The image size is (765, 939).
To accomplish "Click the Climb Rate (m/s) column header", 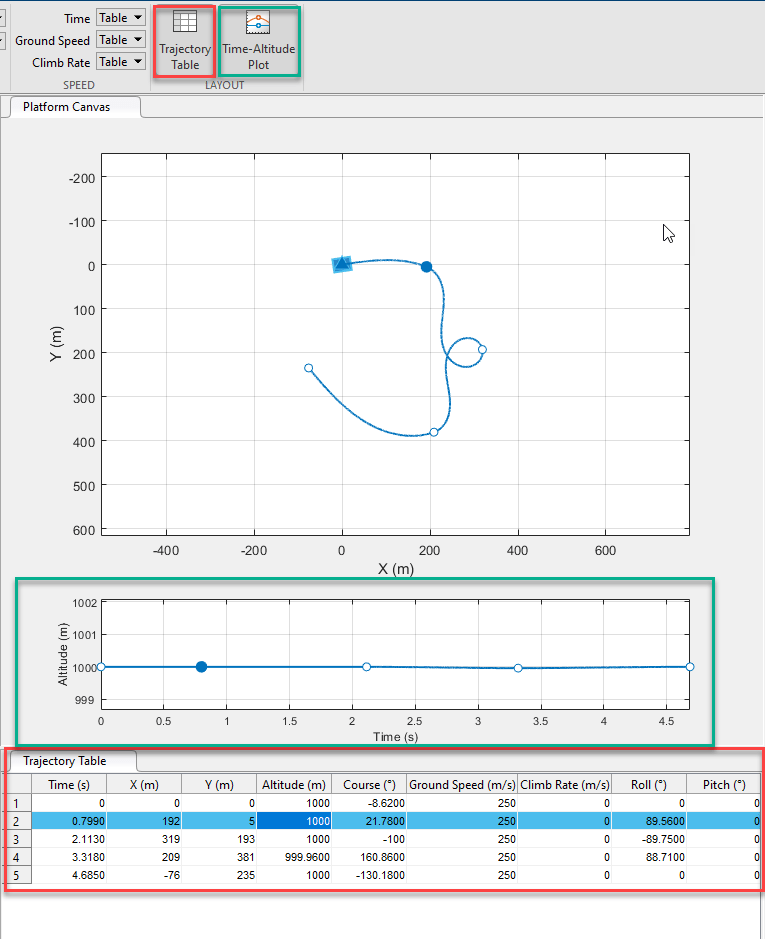I will (x=564, y=784).
